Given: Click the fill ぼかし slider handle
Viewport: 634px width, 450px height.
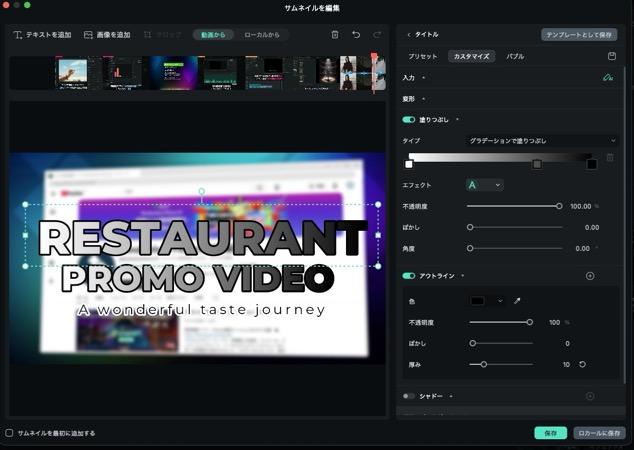Looking at the screenshot, I should [470, 227].
